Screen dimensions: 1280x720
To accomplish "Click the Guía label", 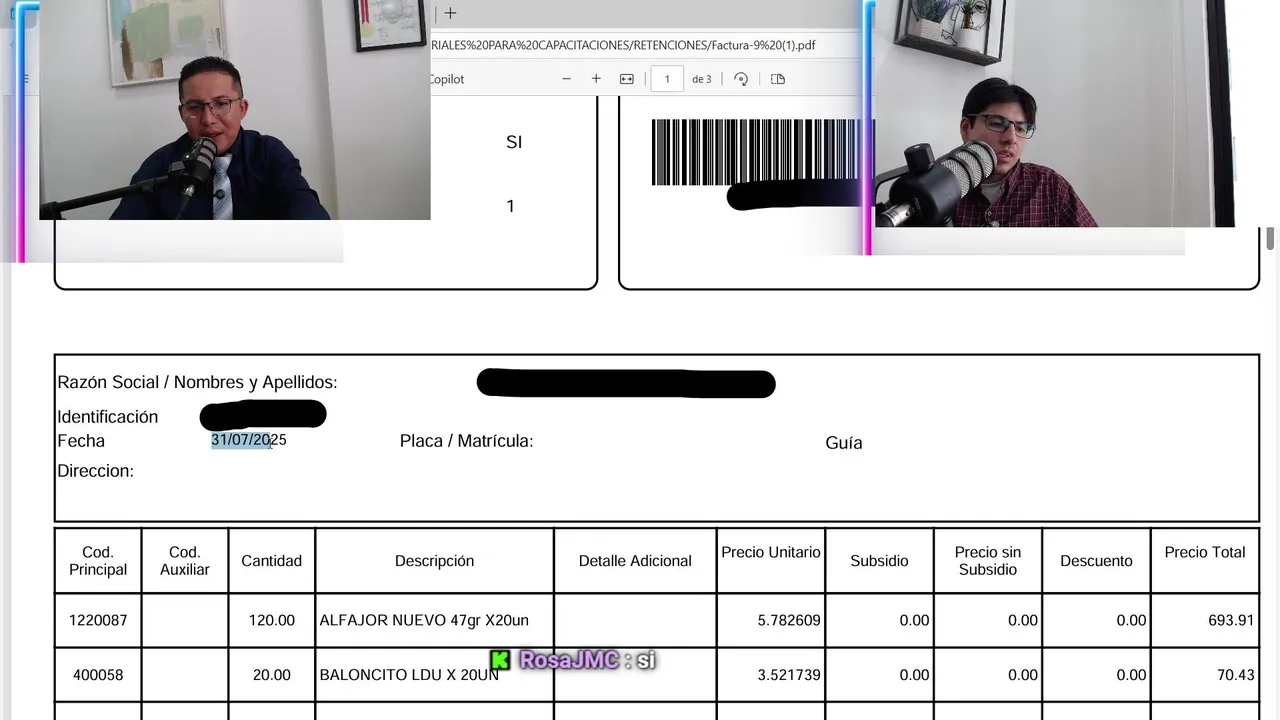I will coord(844,443).
